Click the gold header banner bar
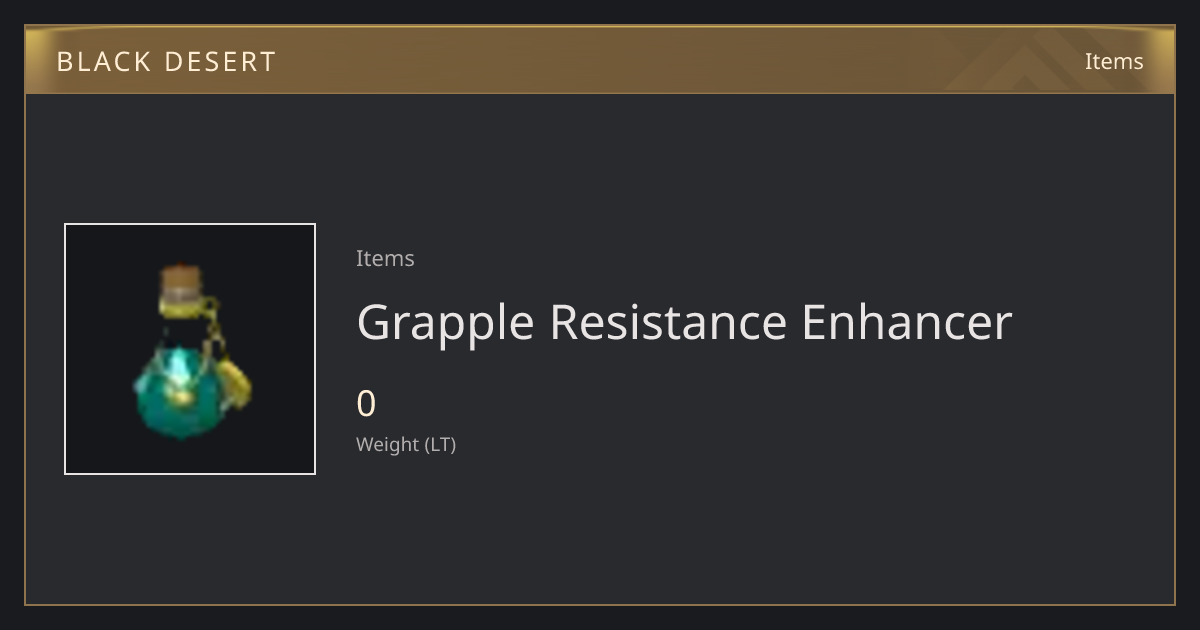The width and height of the screenshot is (1200, 630). 600,60
